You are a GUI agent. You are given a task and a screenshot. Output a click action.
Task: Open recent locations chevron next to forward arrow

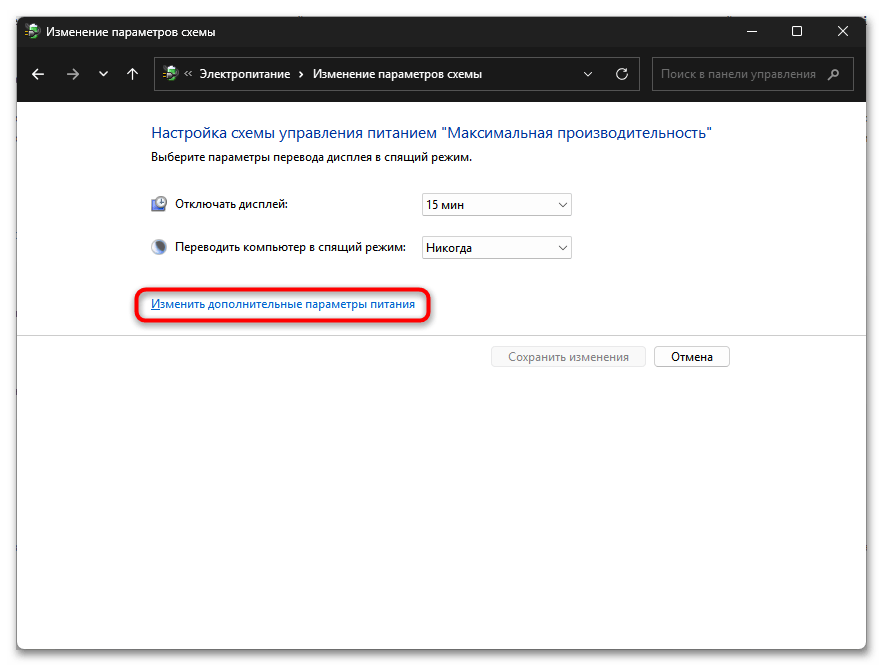[x=103, y=74]
